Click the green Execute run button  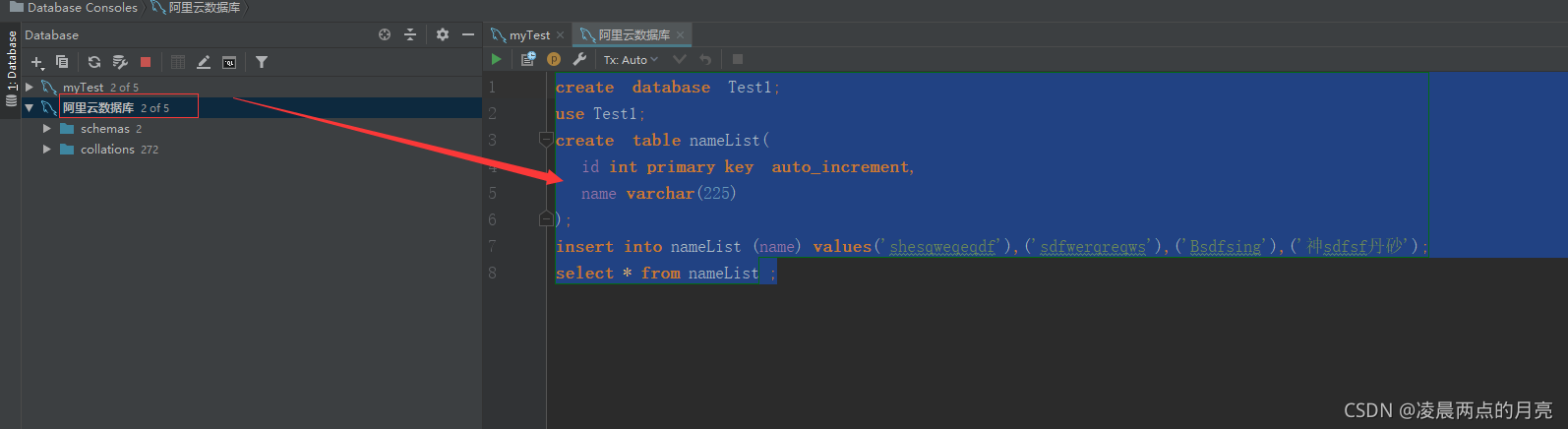[x=496, y=59]
